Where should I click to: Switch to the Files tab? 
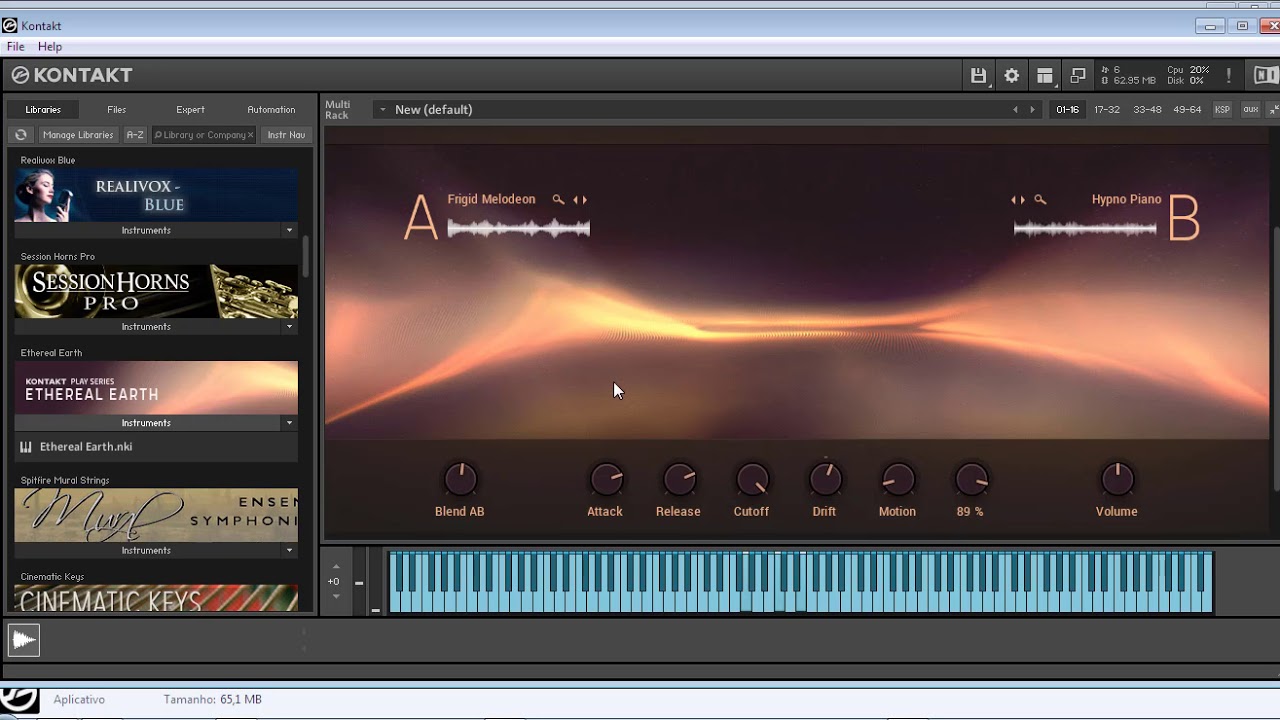point(117,110)
